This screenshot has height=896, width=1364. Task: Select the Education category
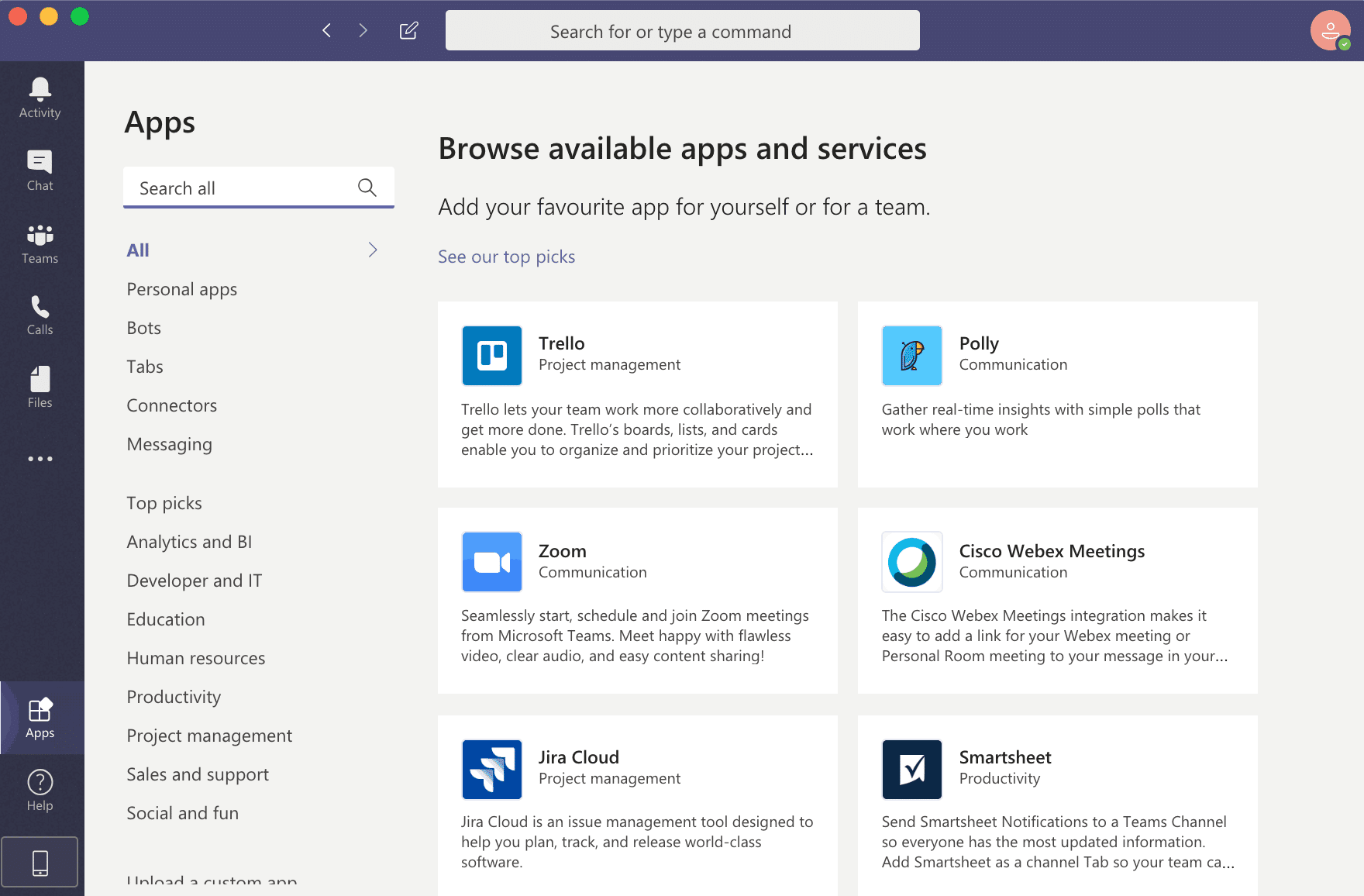[166, 619]
